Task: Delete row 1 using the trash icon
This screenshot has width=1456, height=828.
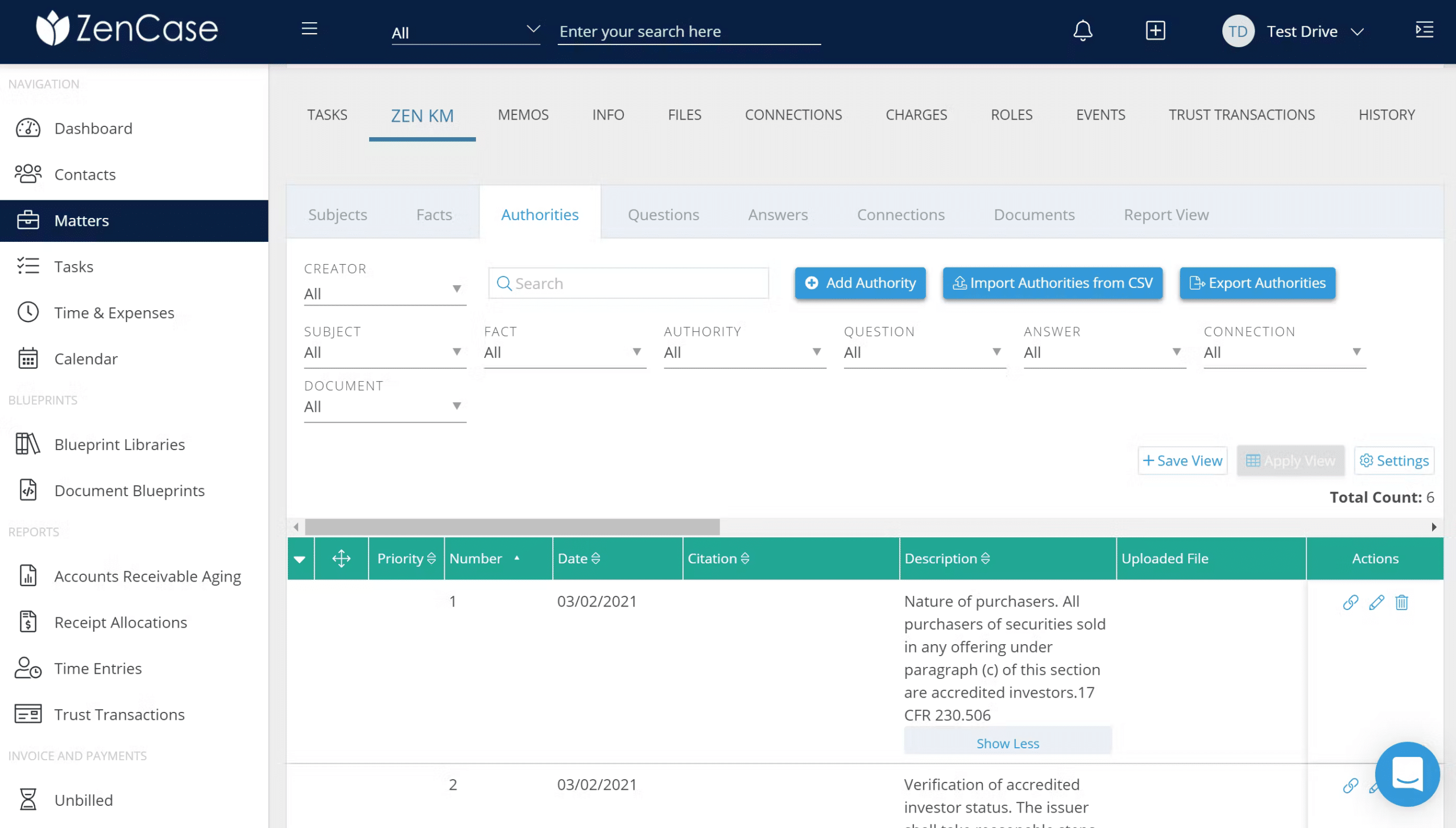Action: [x=1401, y=602]
